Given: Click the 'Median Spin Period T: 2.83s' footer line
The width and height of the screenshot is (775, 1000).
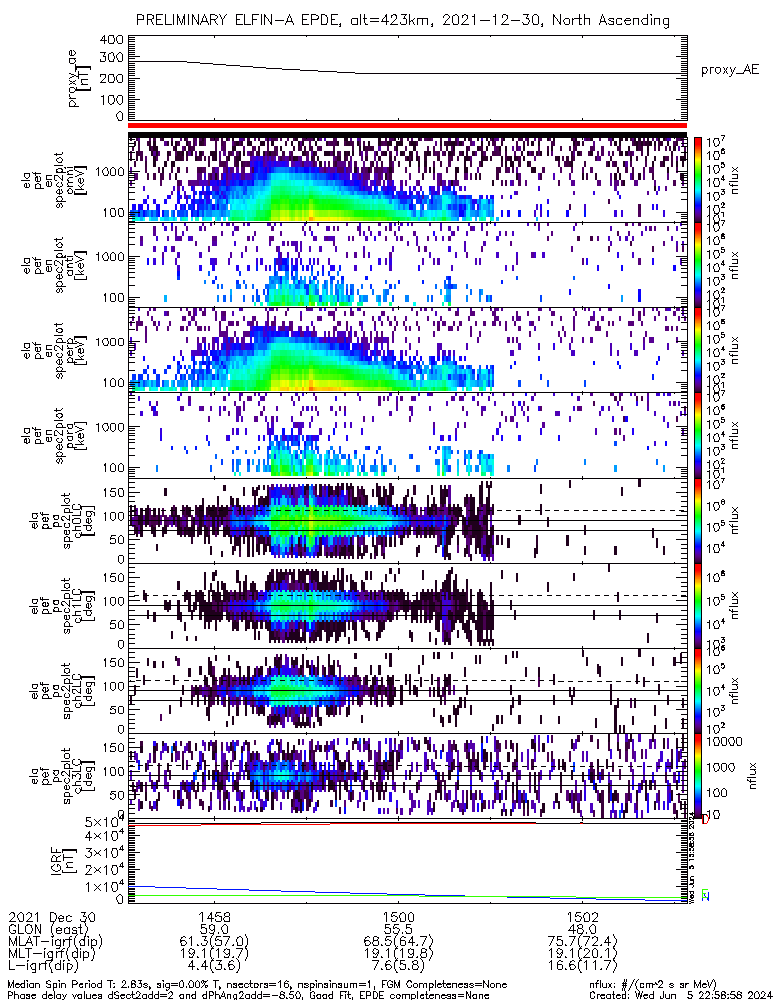Looking at the screenshot, I should [x=258, y=985].
